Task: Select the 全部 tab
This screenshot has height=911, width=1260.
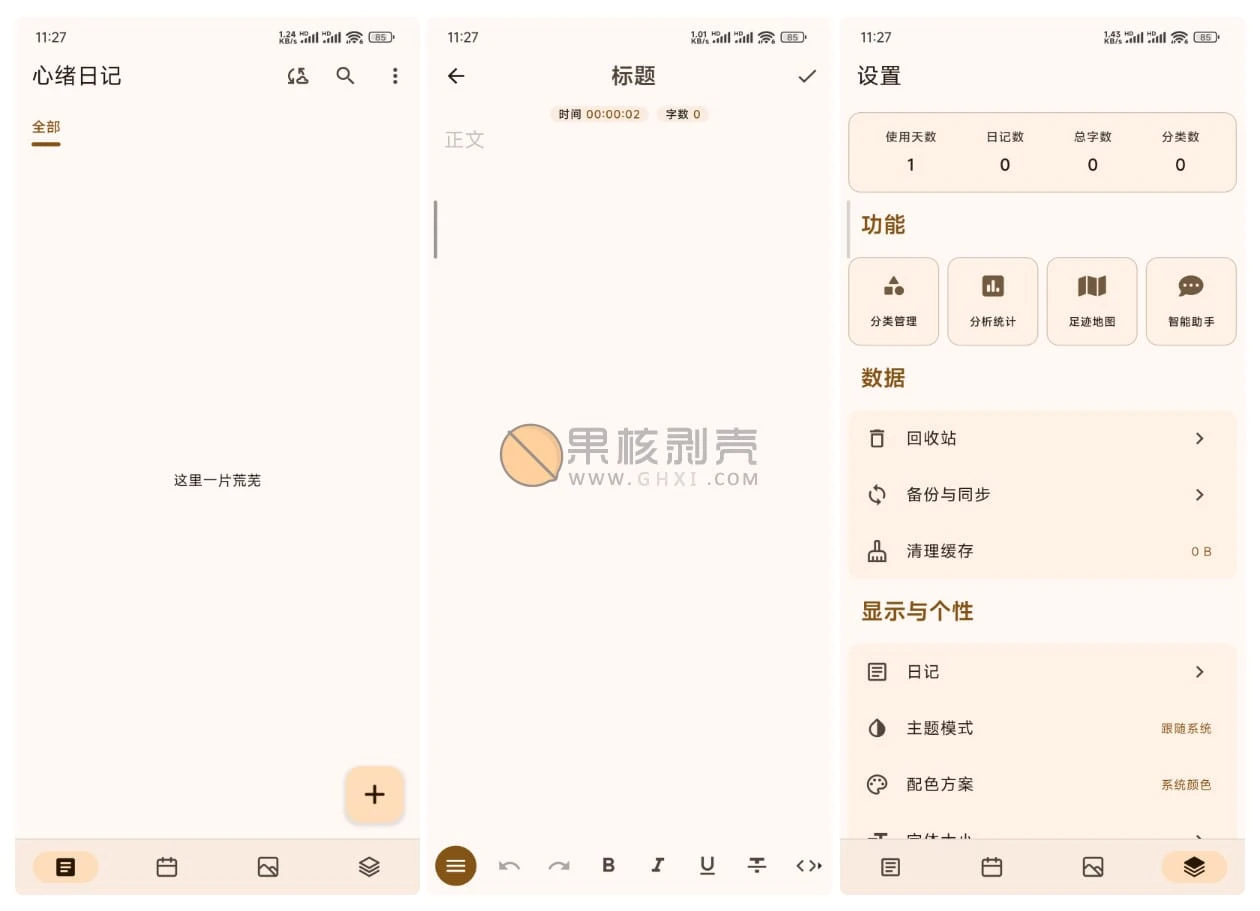Action: click(x=46, y=127)
